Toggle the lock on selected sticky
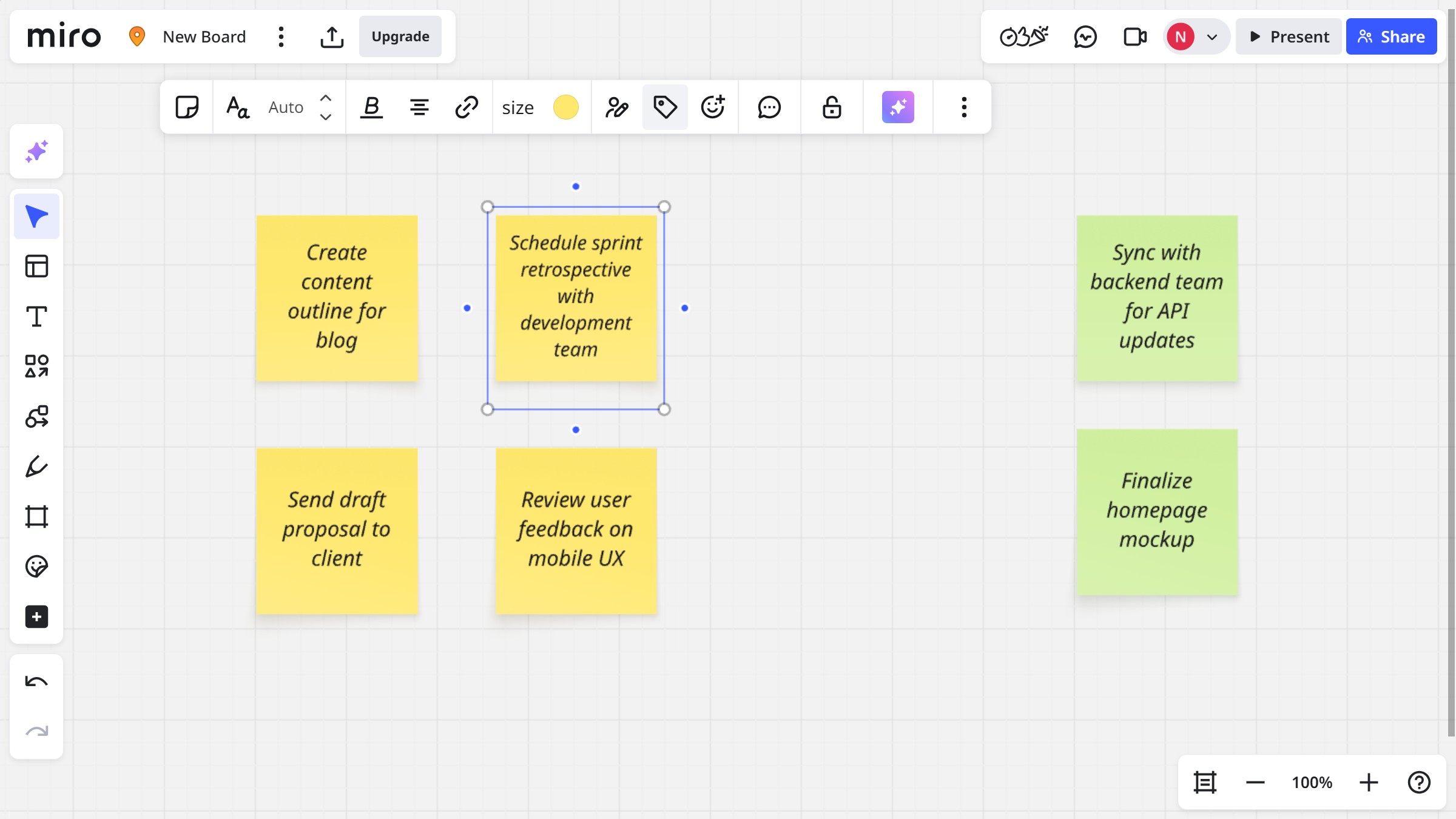 click(832, 107)
